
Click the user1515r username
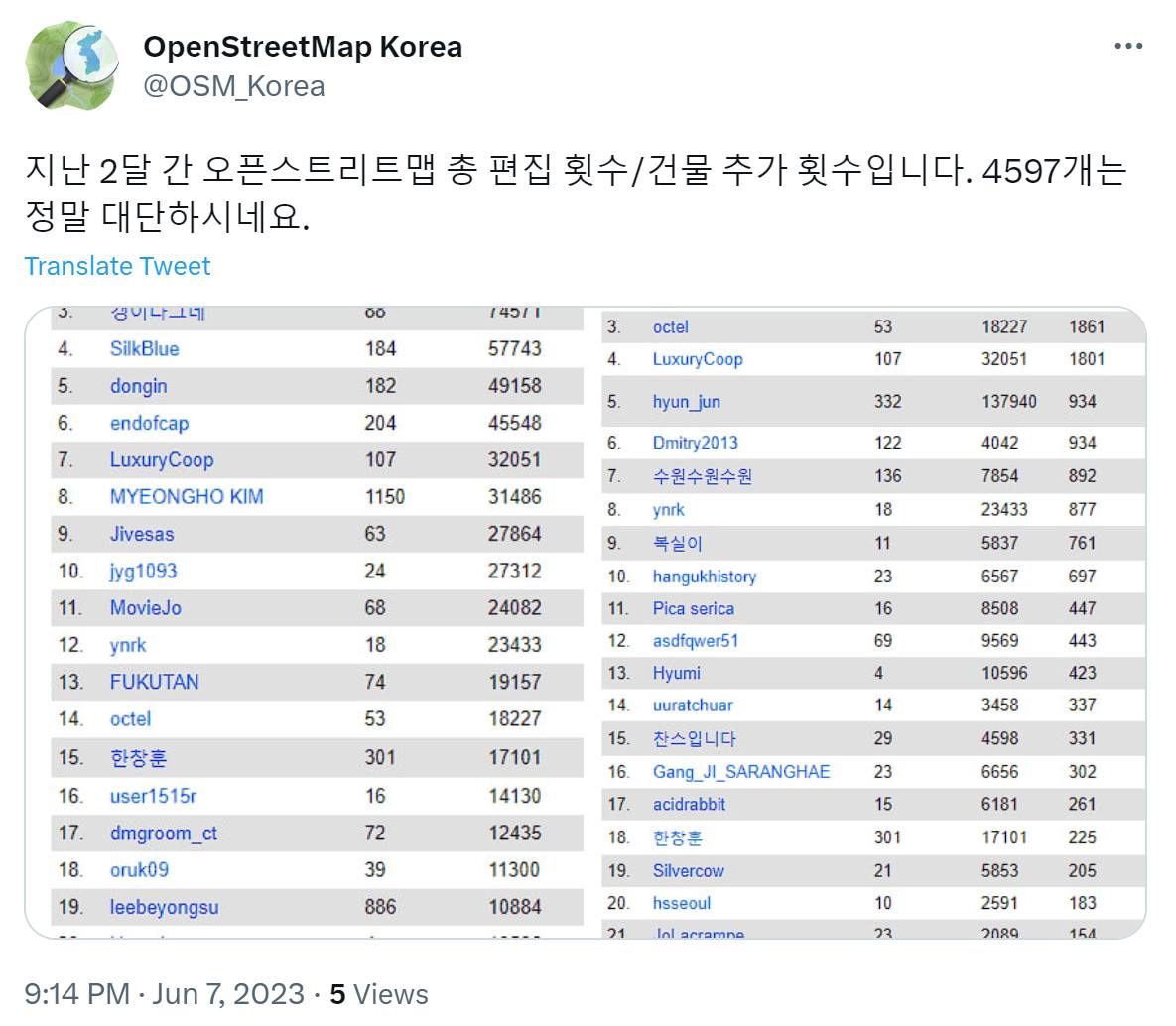point(153,796)
